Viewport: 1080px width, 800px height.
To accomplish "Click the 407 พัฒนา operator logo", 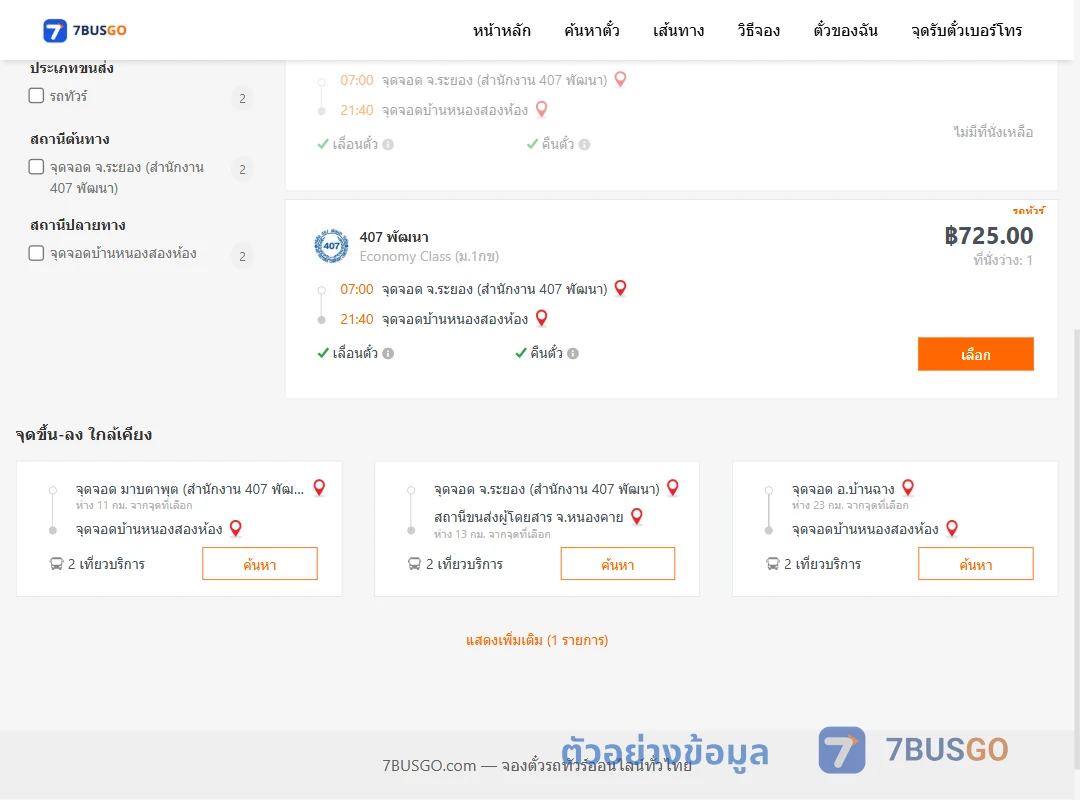I will 331,246.
